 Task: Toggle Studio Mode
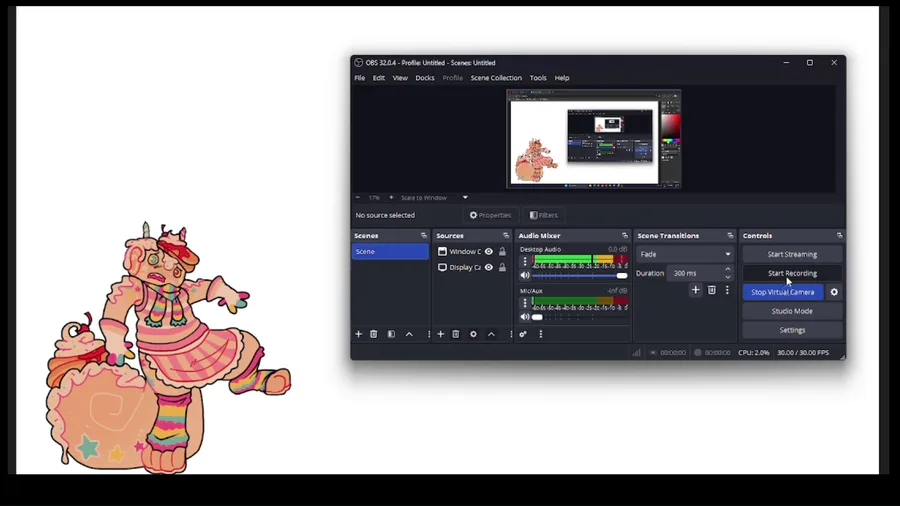coord(792,311)
